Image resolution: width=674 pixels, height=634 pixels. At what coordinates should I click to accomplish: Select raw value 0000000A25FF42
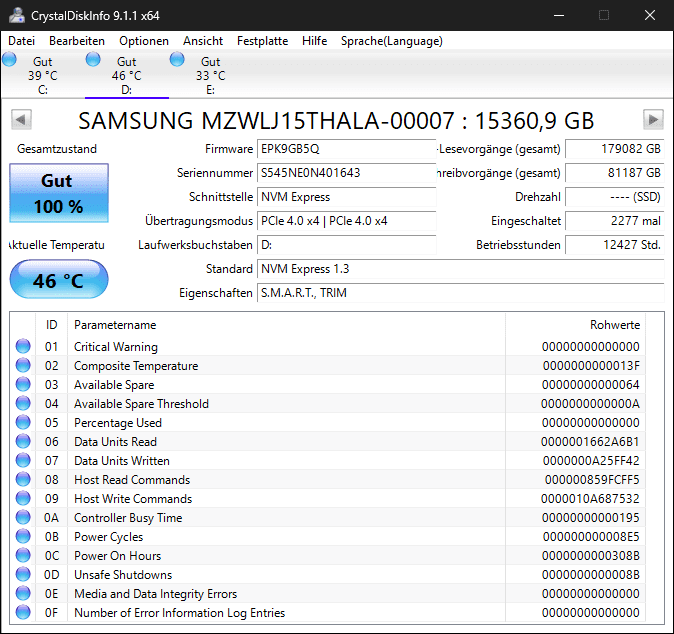[x=591, y=460]
